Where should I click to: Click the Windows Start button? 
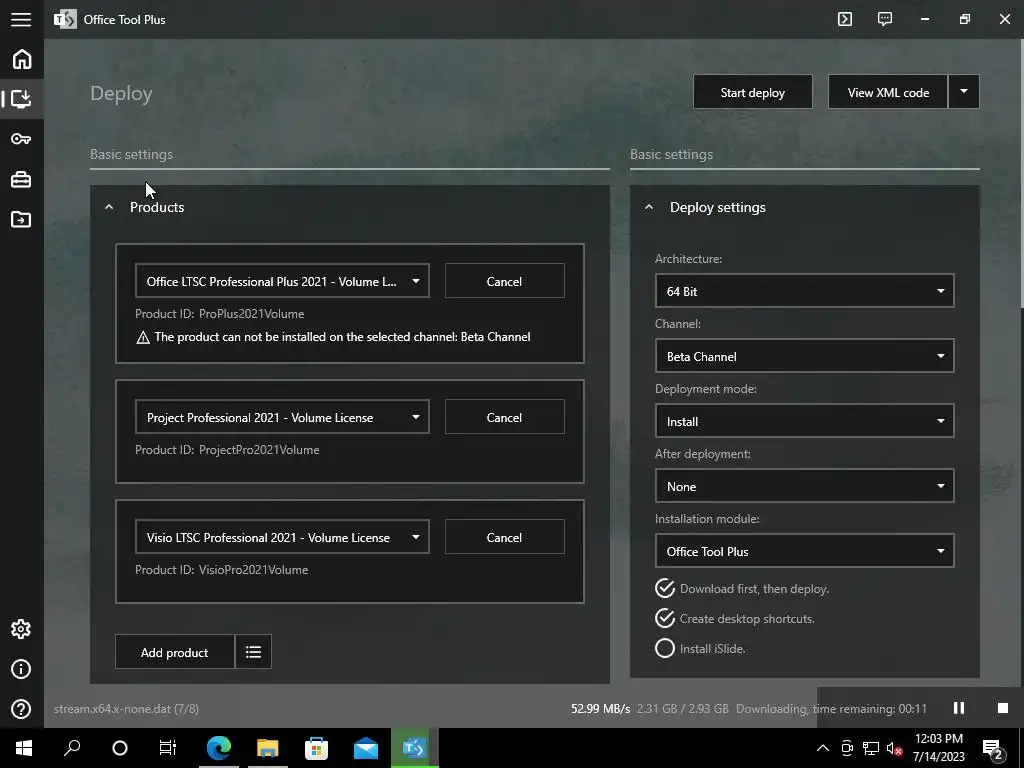coord(24,748)
